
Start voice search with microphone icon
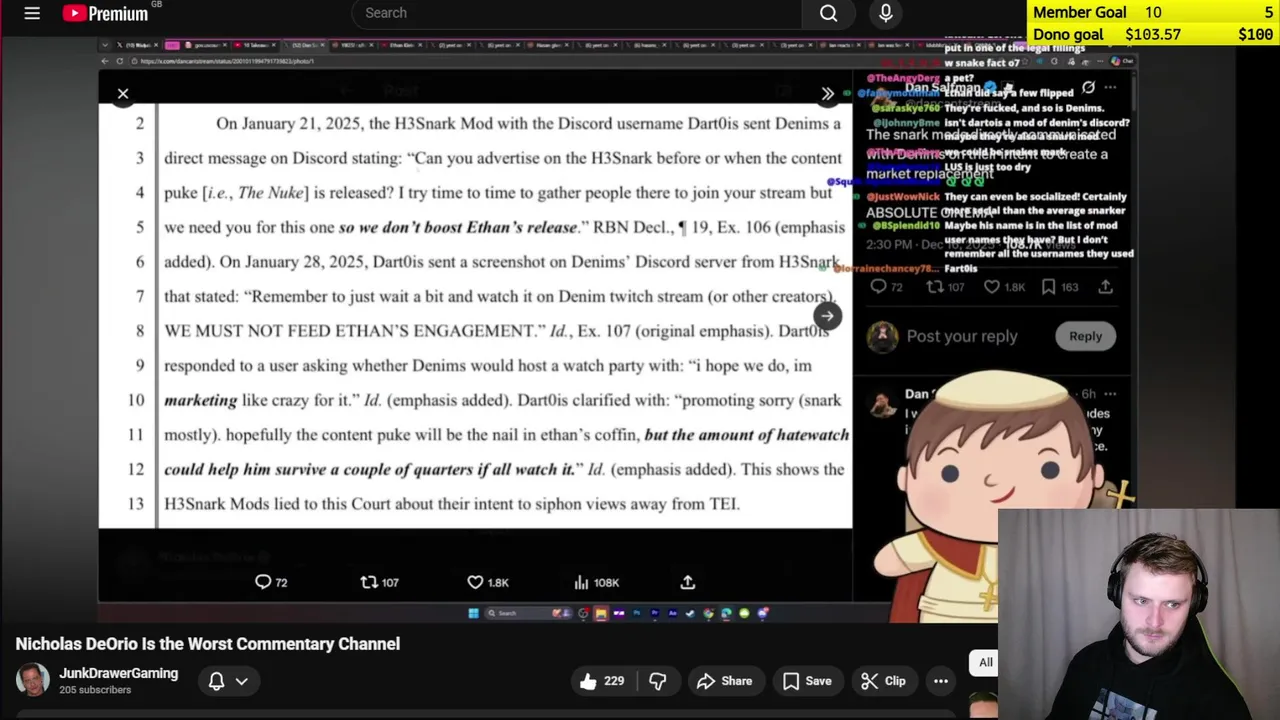pos(886,13)
